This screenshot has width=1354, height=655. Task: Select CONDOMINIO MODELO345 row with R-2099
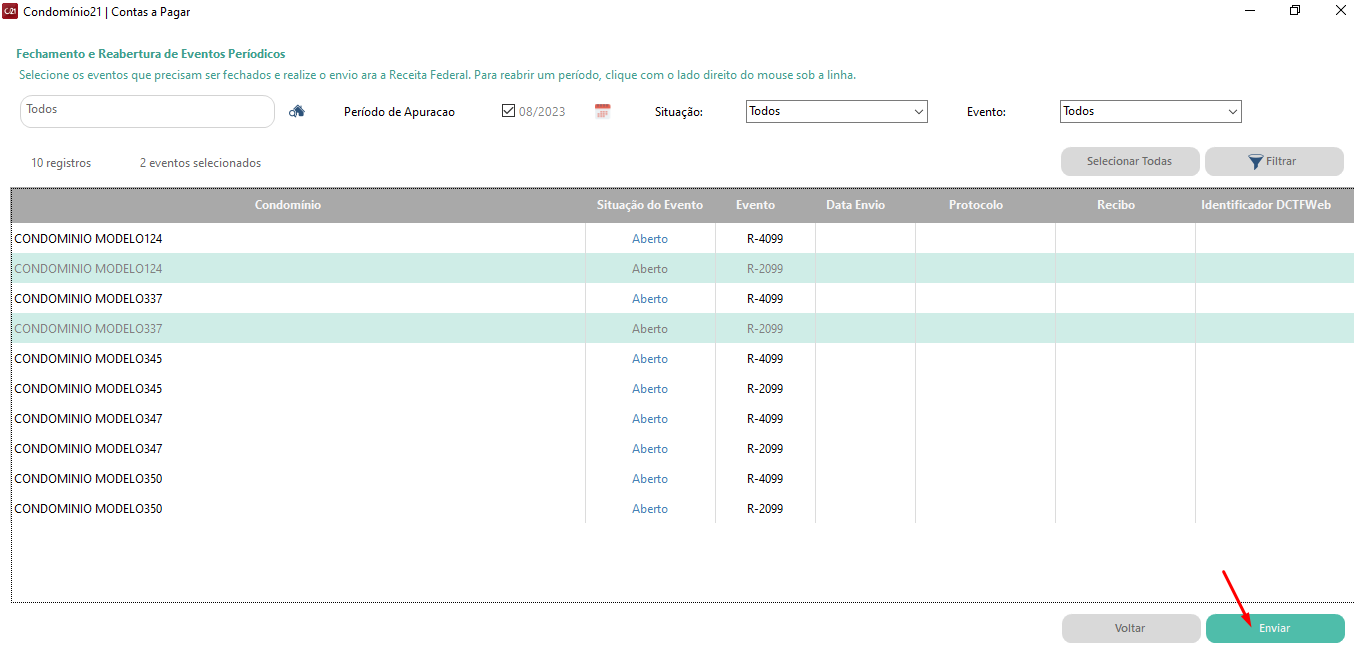point(682,389)
